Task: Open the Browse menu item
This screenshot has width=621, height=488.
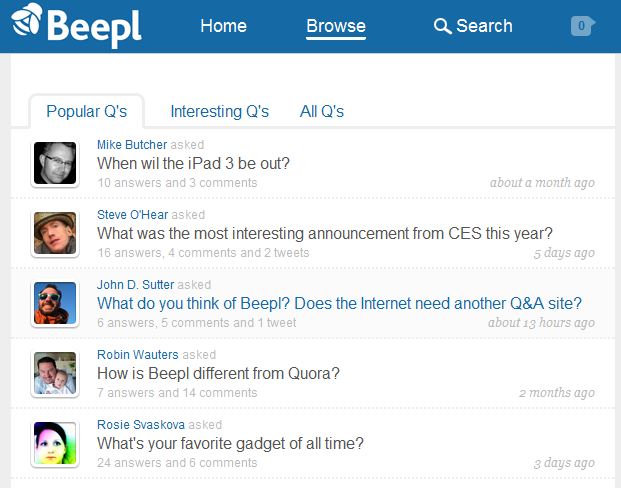Action: coord(336,26)
